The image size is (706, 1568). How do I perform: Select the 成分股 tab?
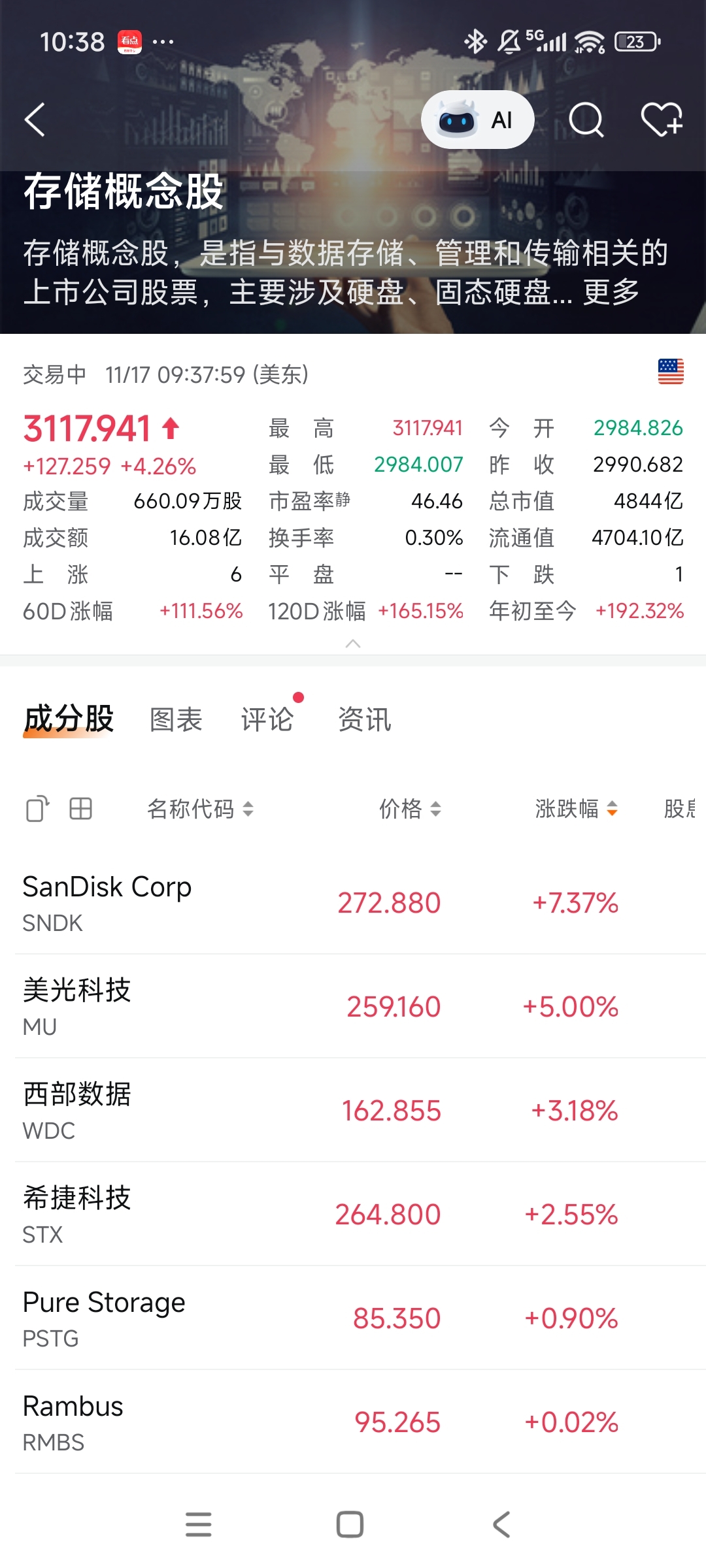(x=69, y=720)
